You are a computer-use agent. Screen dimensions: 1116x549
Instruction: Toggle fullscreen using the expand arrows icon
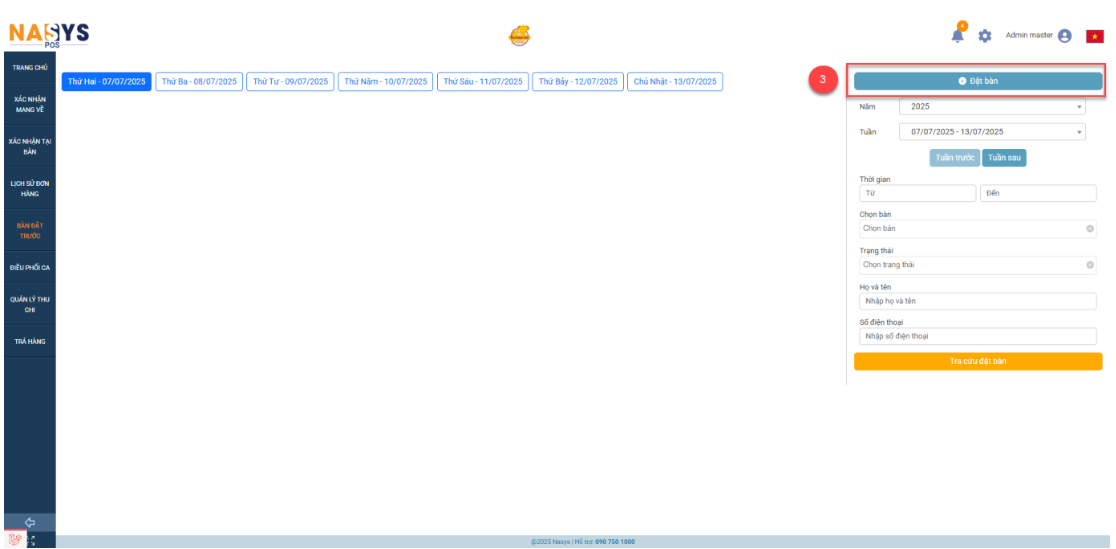(31, 540)
